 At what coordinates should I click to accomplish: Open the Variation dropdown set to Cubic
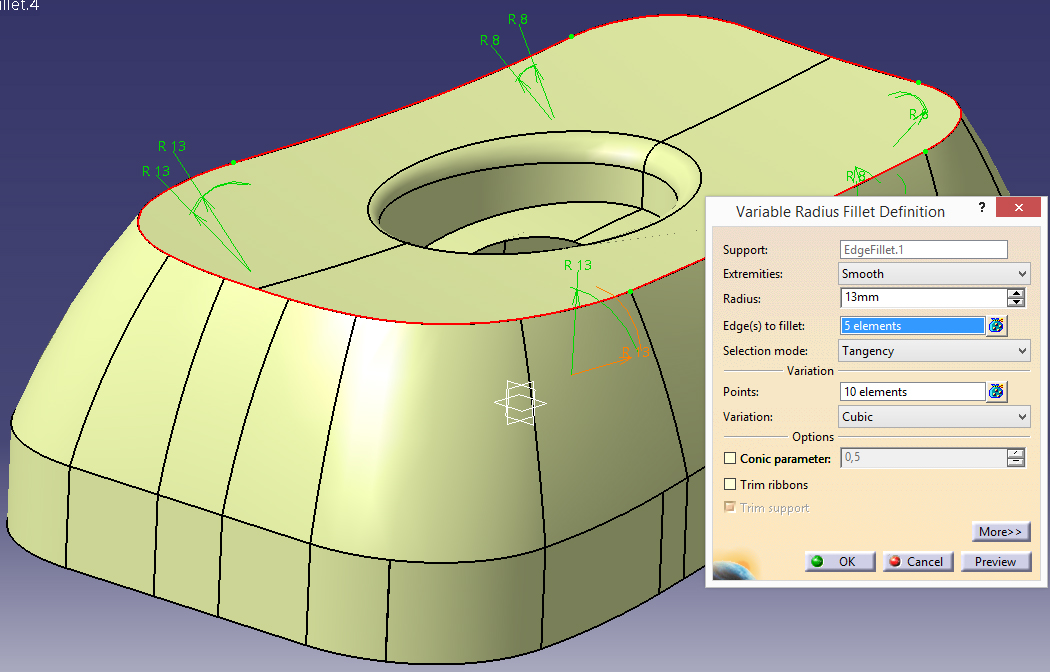(934, 417)
